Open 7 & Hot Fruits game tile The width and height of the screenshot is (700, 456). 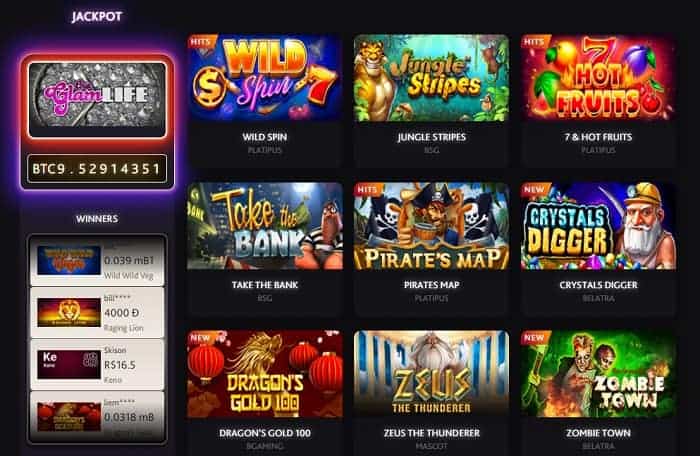(598, 78)
